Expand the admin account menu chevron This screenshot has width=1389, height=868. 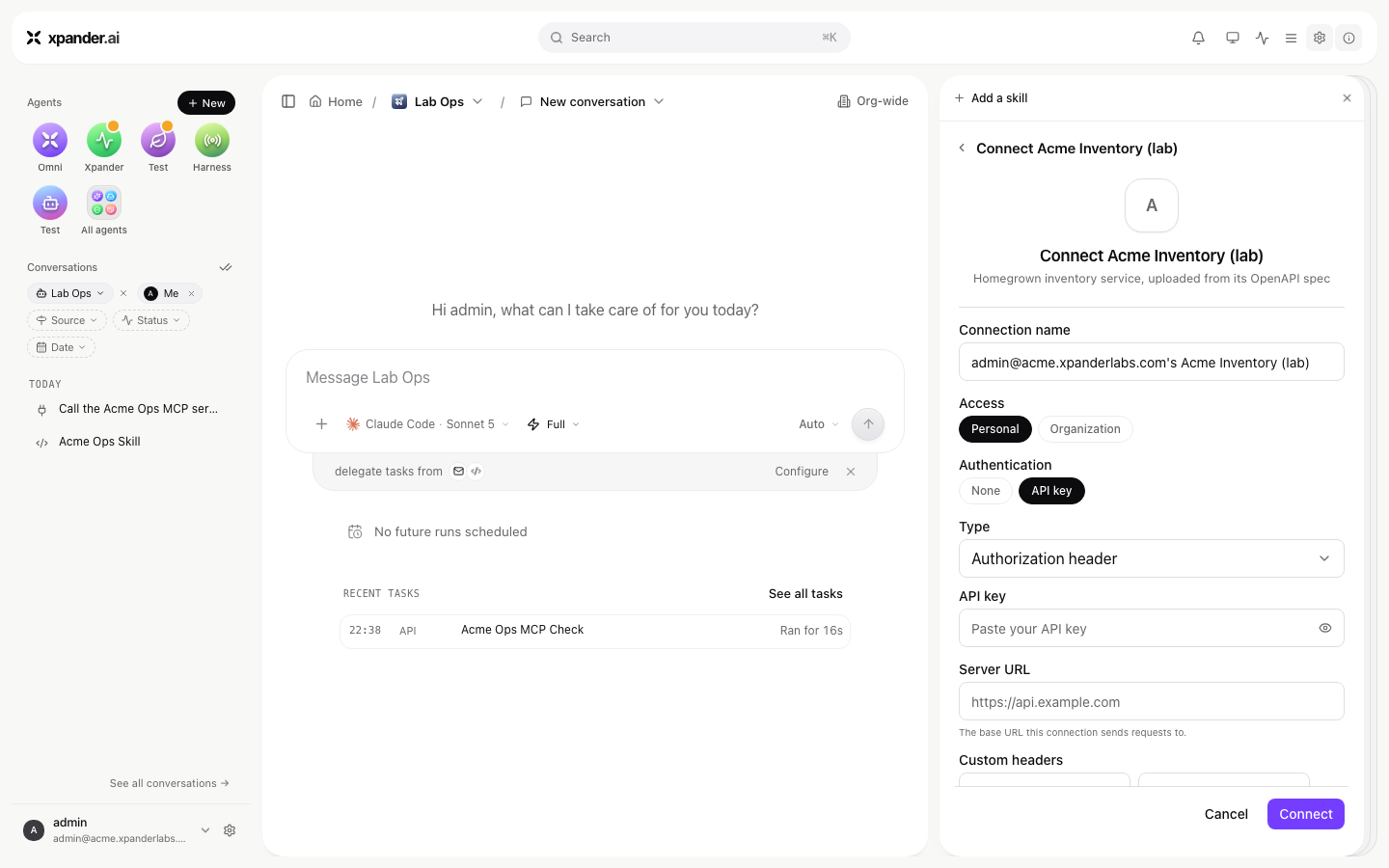pos(205,830)
